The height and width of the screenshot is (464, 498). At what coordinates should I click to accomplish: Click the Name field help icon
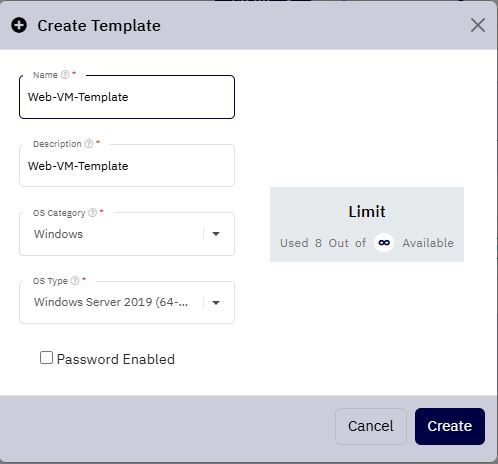click(65, 75)
